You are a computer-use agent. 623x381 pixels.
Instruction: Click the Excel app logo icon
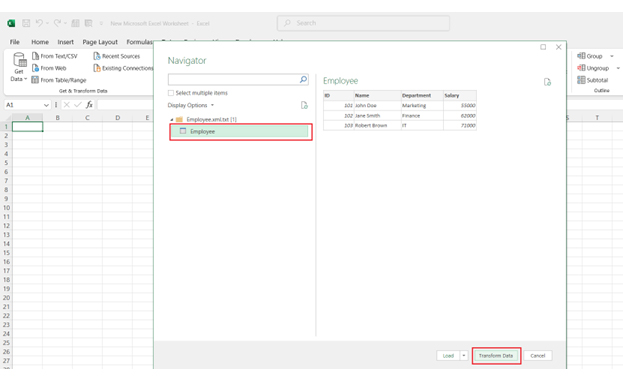pos(11,23)
